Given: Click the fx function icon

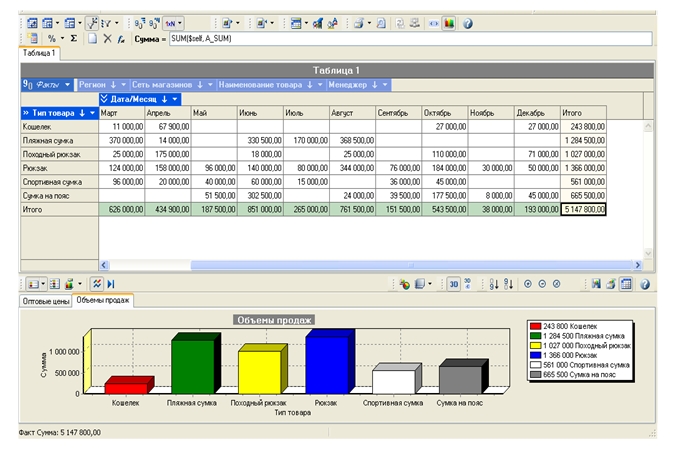Looking at the screenshot, I should pyautogui.click(x=121, y=39).
